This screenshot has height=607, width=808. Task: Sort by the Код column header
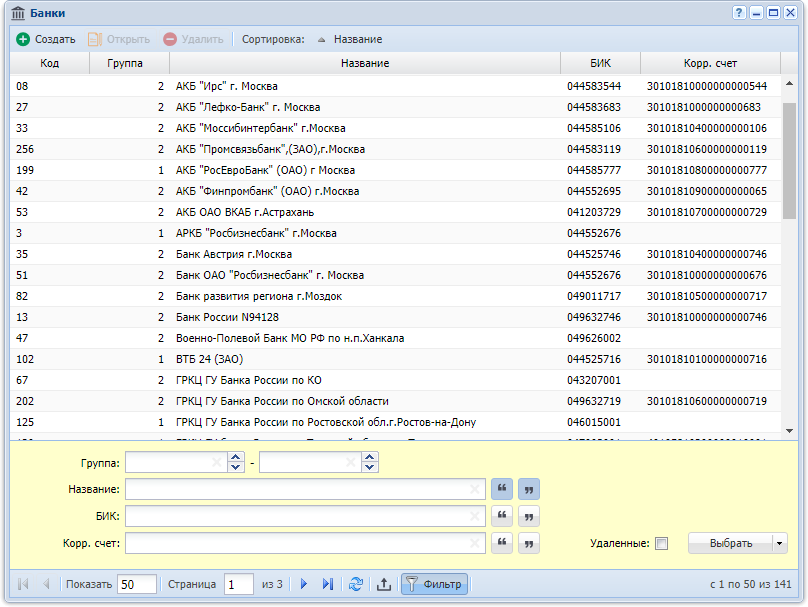49,63
